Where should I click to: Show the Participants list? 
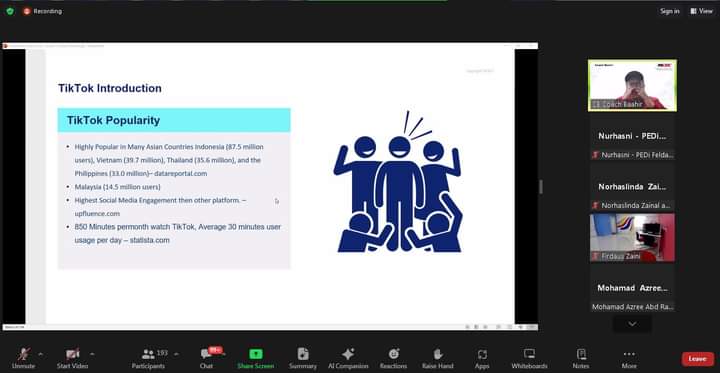tap(148, 359)
